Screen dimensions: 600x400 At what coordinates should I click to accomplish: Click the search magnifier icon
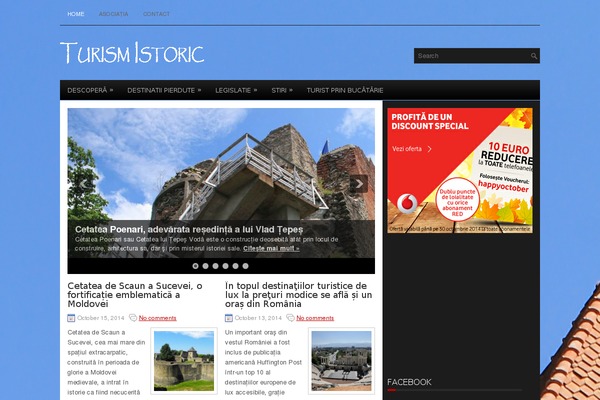(534, 56)
